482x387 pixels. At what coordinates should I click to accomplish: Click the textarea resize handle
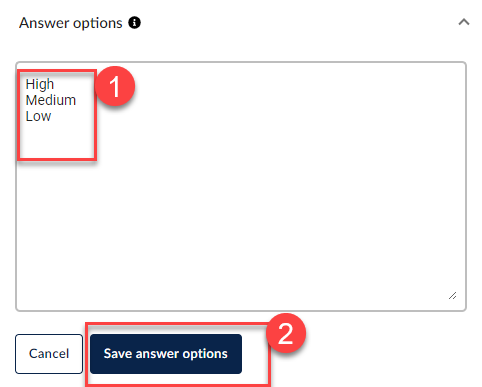[x=452, y=296]
